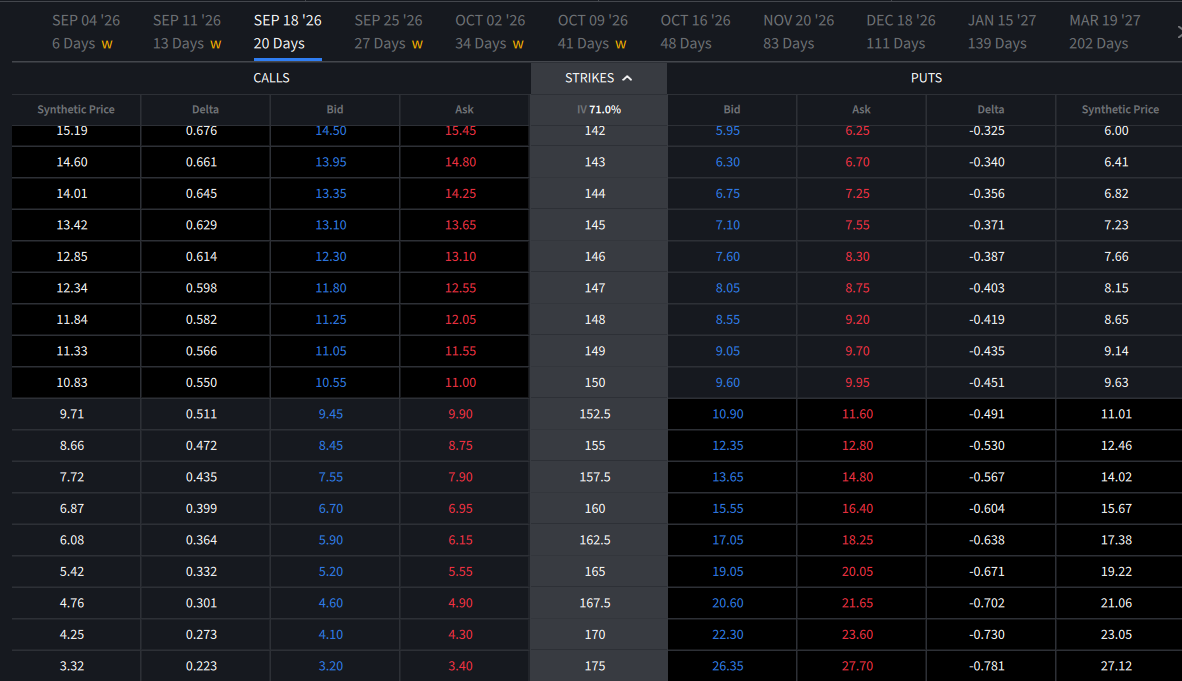Screen dimensions: 1182x681
Task: Click the puts Ask column header
Action: tap(861, 109)
